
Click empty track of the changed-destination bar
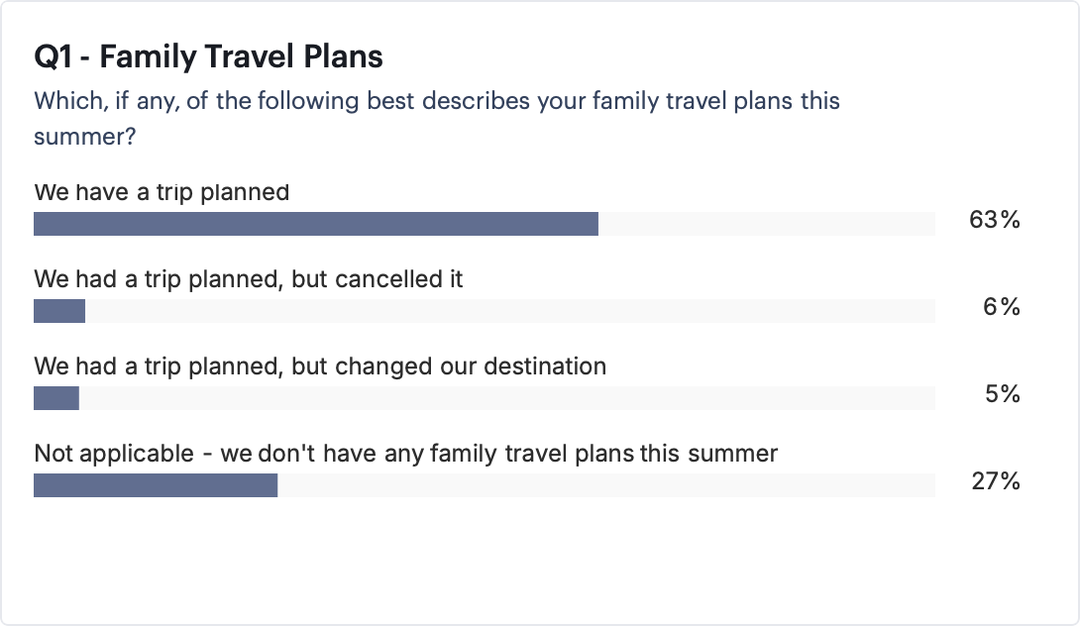coord(507,397)
